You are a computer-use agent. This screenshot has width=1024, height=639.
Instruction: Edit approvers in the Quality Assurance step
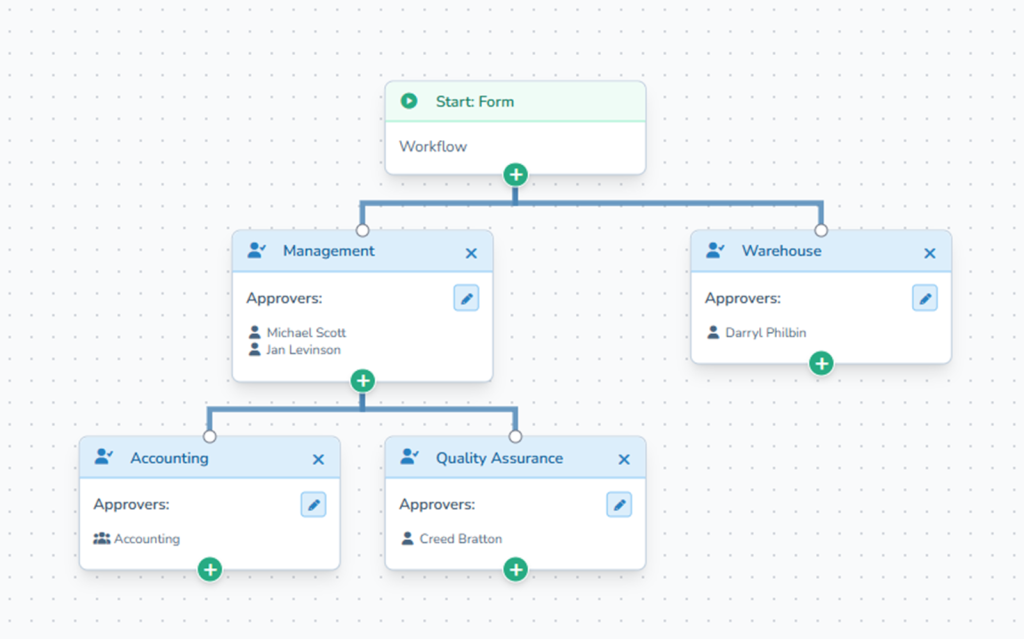click(619, 505)
